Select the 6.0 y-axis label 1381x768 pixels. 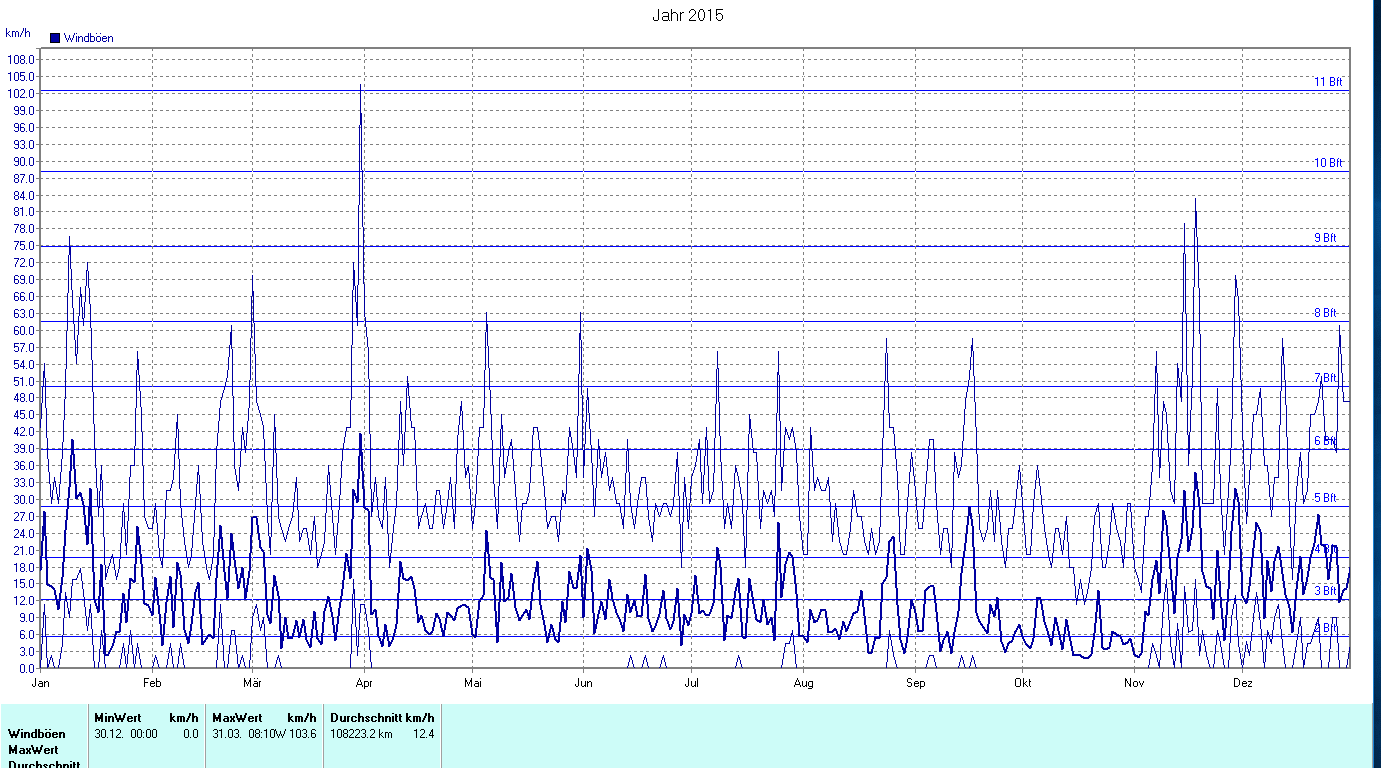point(27,635)
